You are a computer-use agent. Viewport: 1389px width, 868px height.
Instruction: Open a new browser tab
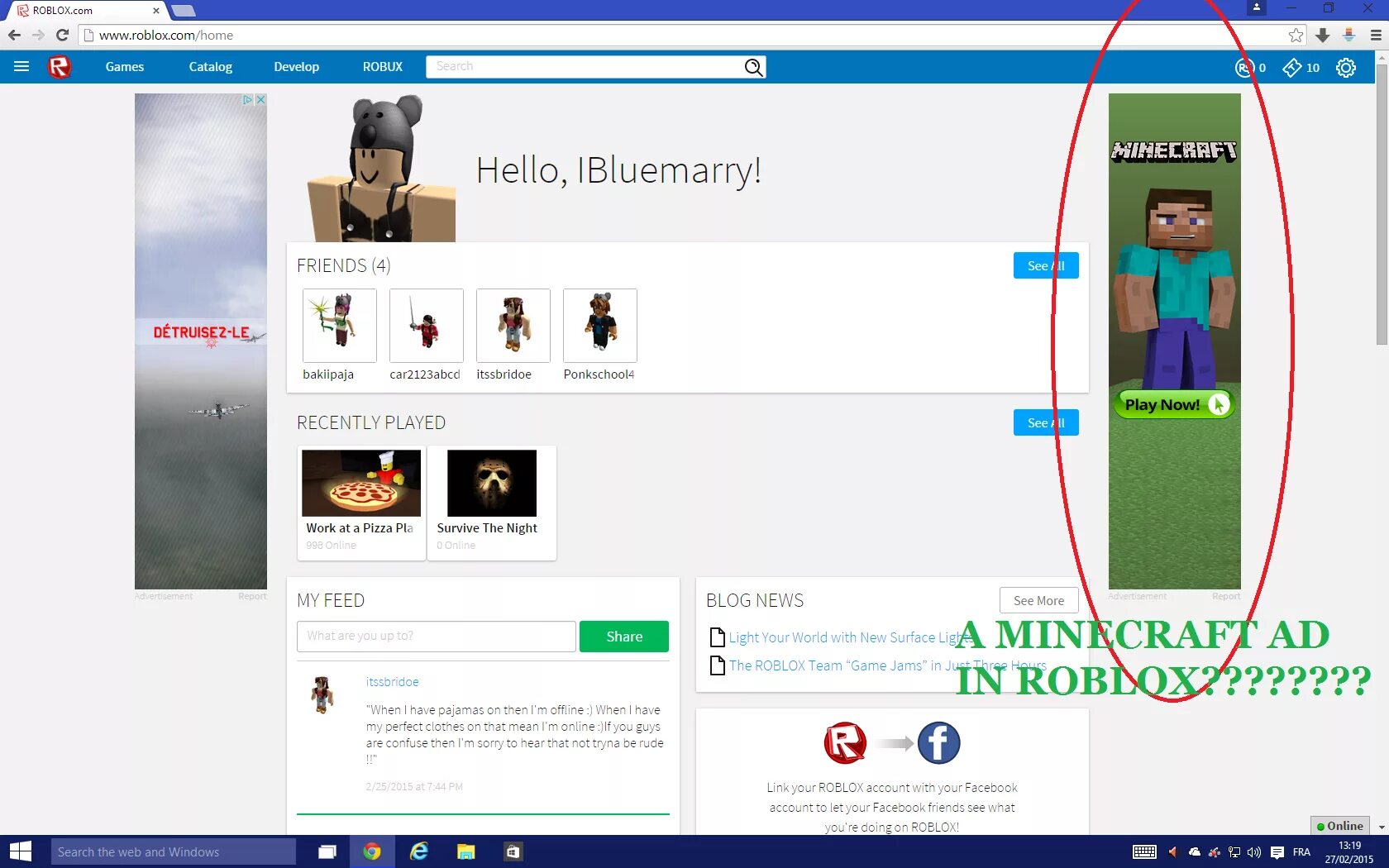tap(183, 11)
